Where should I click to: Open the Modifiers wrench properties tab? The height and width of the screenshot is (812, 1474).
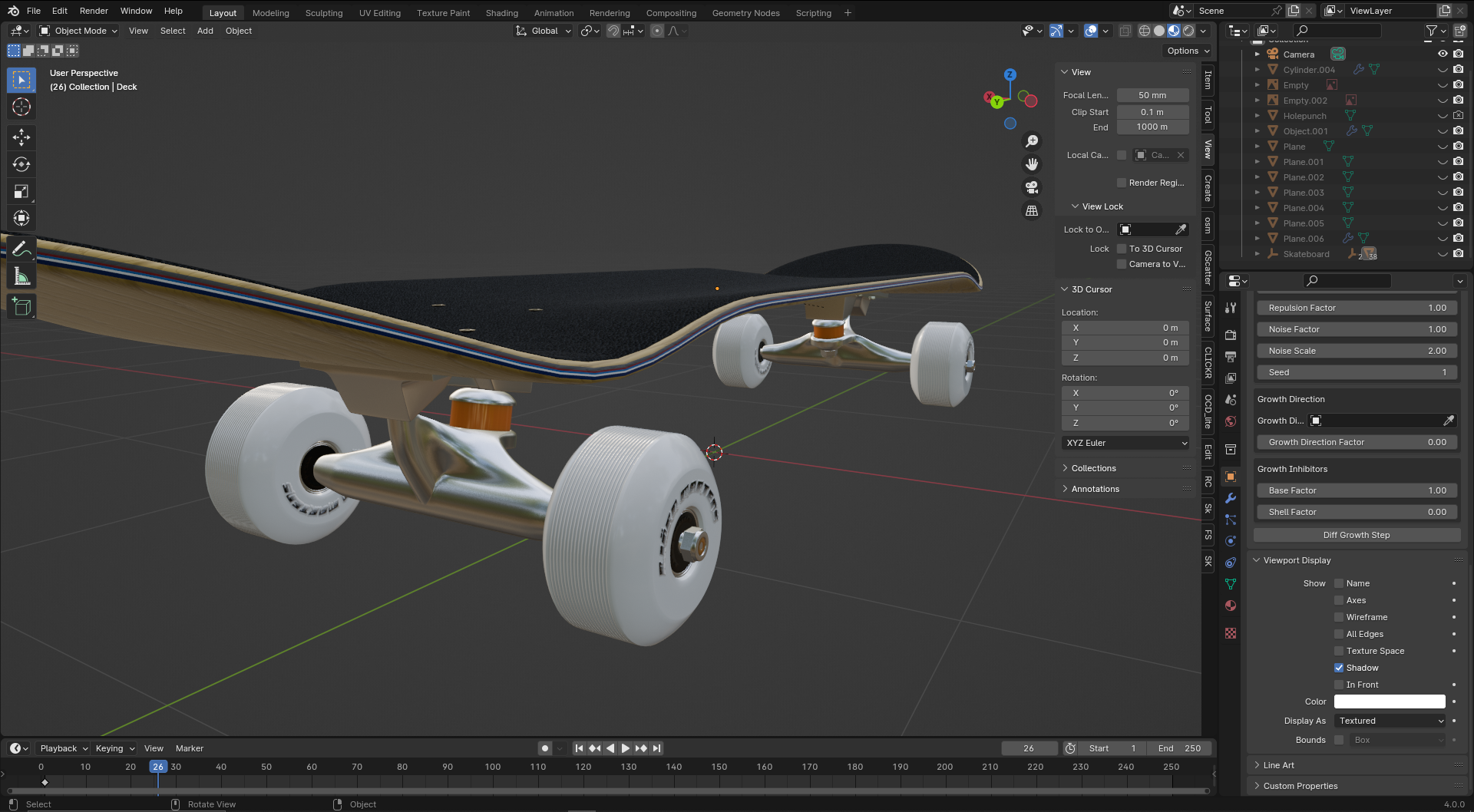1231,498
